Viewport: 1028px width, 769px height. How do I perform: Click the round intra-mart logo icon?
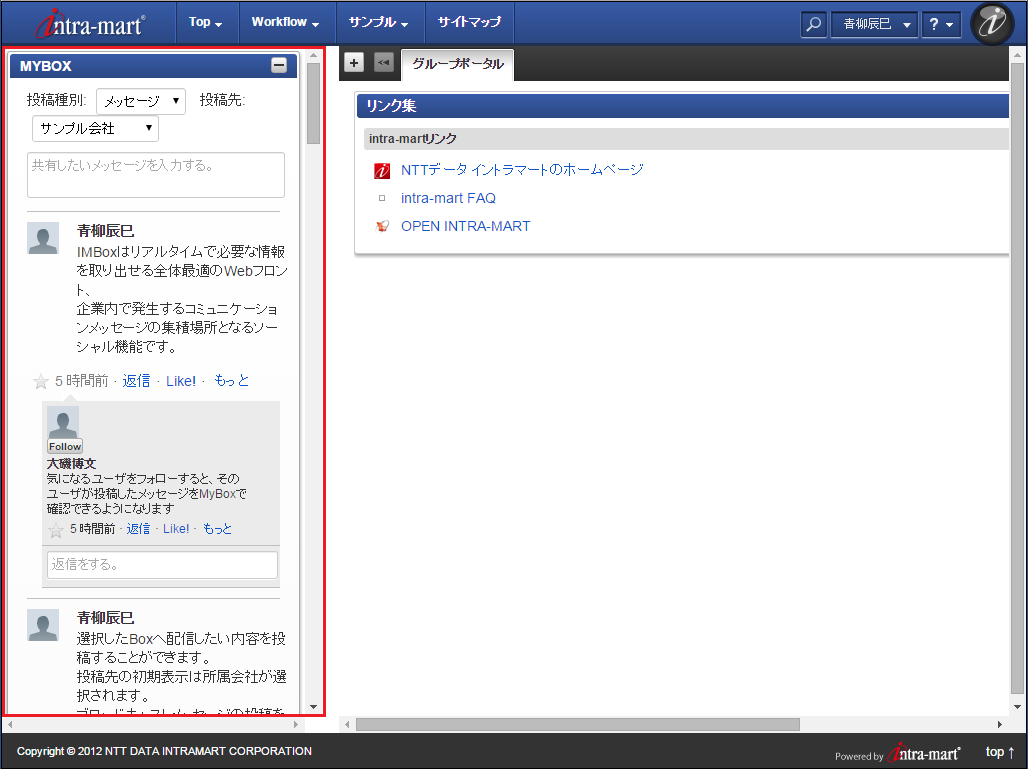pyautogui.click(x=992, y=24)
